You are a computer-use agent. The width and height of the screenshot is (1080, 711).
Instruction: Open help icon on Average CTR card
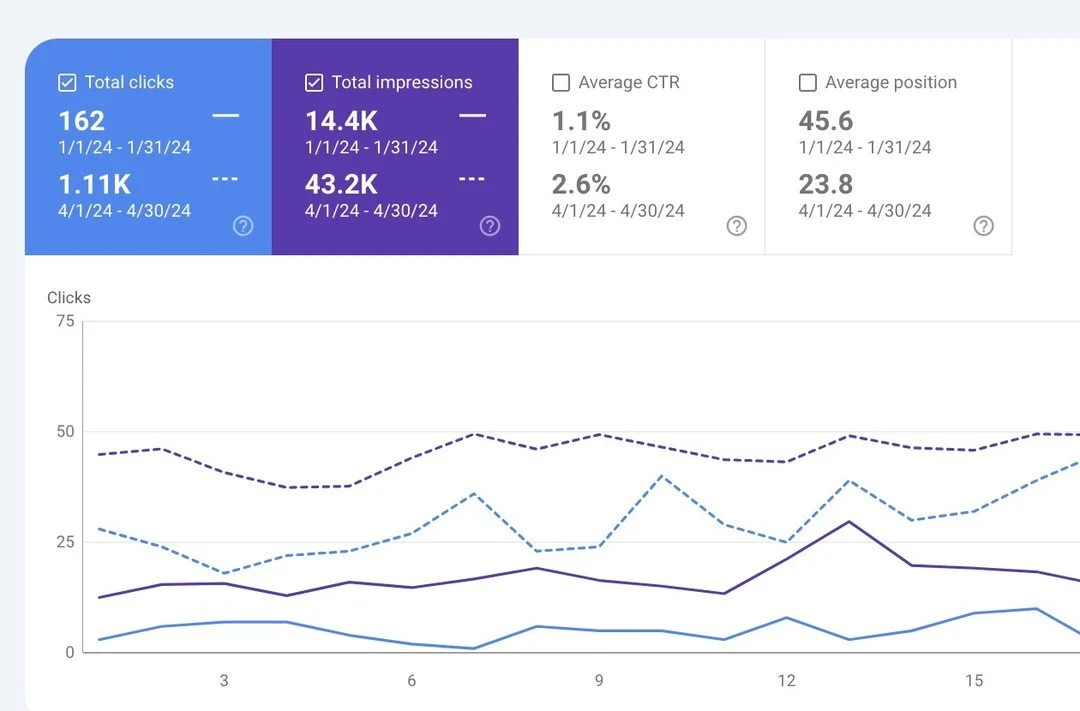(737, 226)
